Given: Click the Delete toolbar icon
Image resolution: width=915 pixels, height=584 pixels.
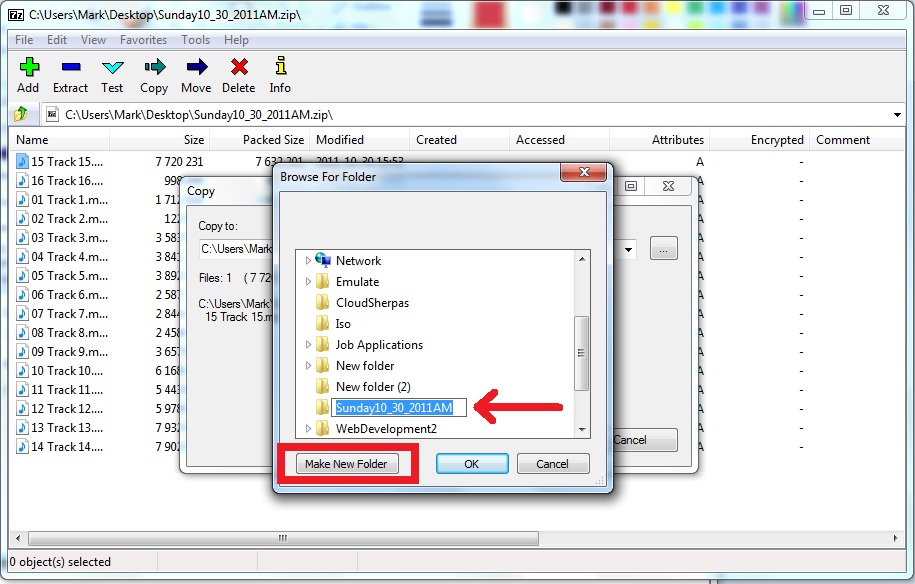Looking at the screenshot, I should click(238, 68).
